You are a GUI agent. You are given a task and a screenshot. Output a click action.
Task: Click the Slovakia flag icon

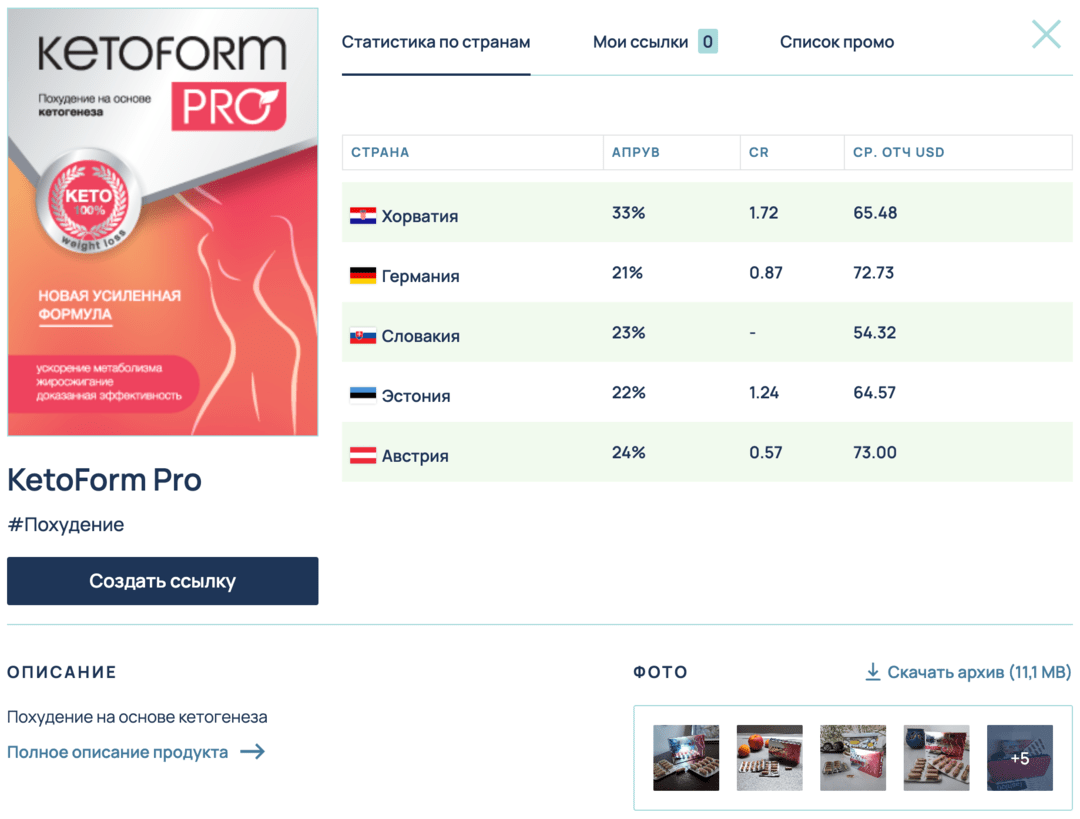click(x=362, y=336)
